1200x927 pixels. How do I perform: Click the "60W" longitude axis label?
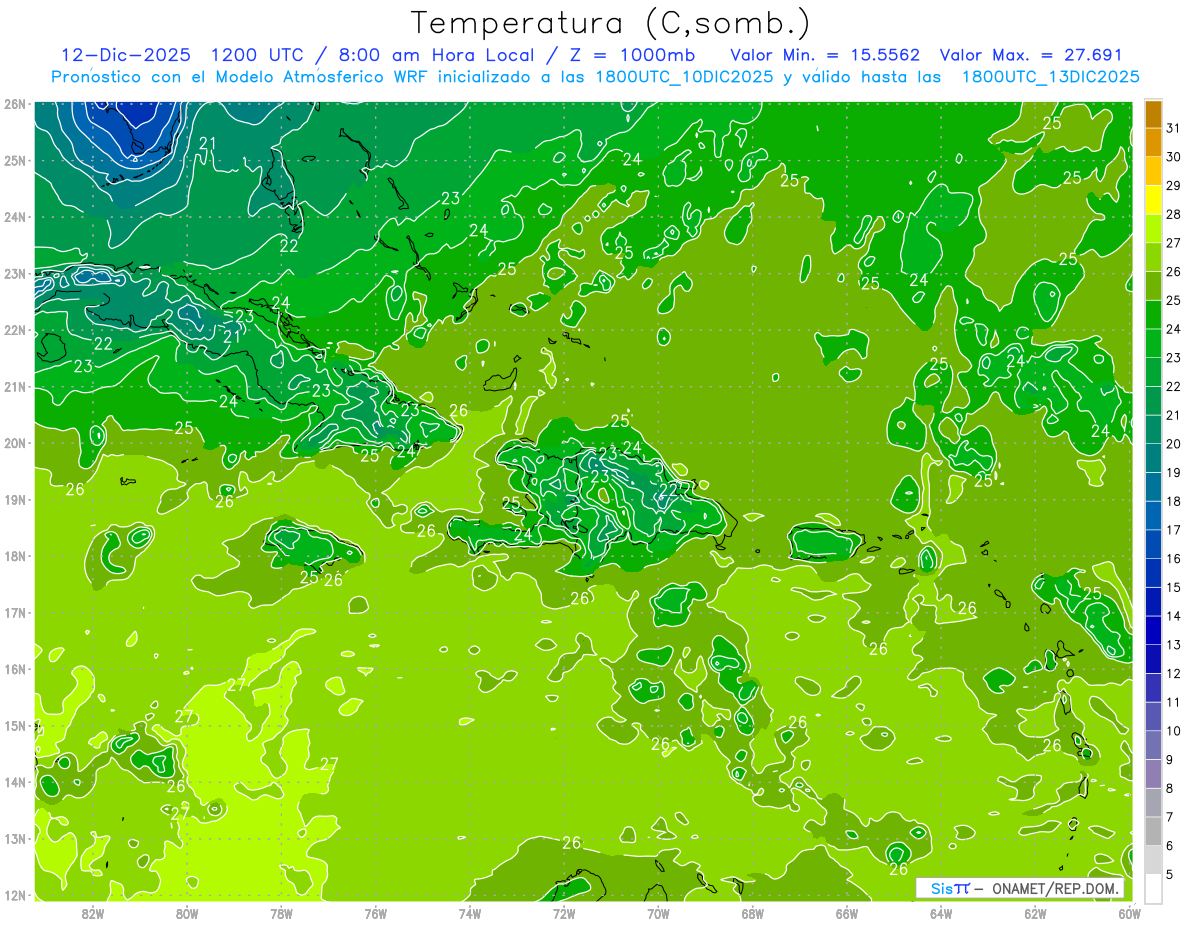point(1129,913)
